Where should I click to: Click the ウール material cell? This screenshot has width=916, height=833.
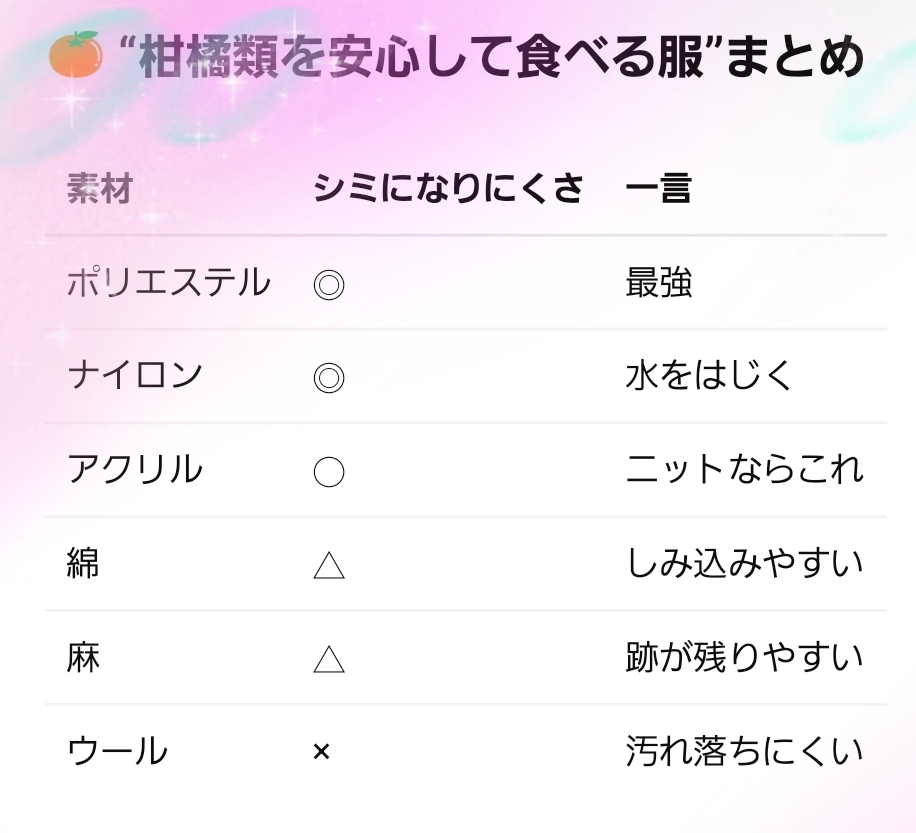117,752
